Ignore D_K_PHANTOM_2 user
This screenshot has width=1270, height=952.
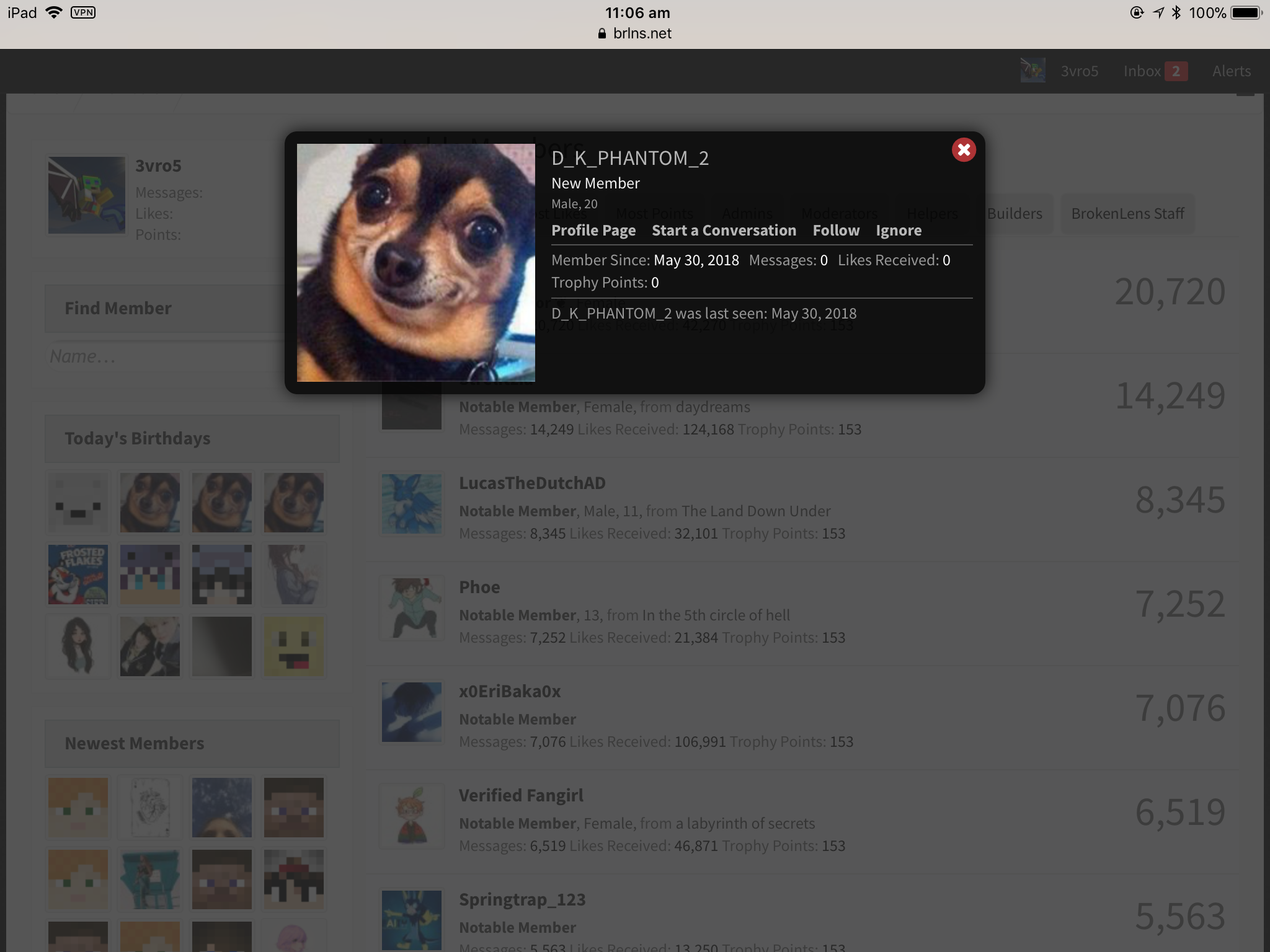coord(899,231)
